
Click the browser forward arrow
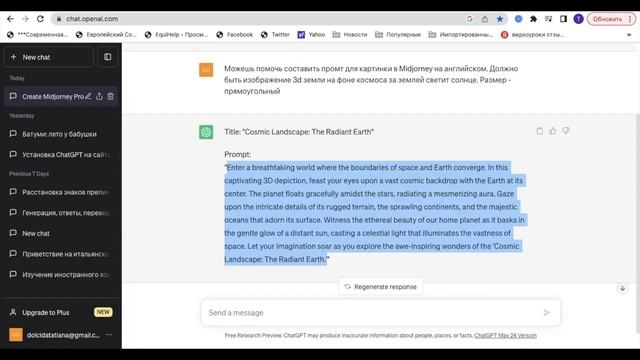coord(25,19)
